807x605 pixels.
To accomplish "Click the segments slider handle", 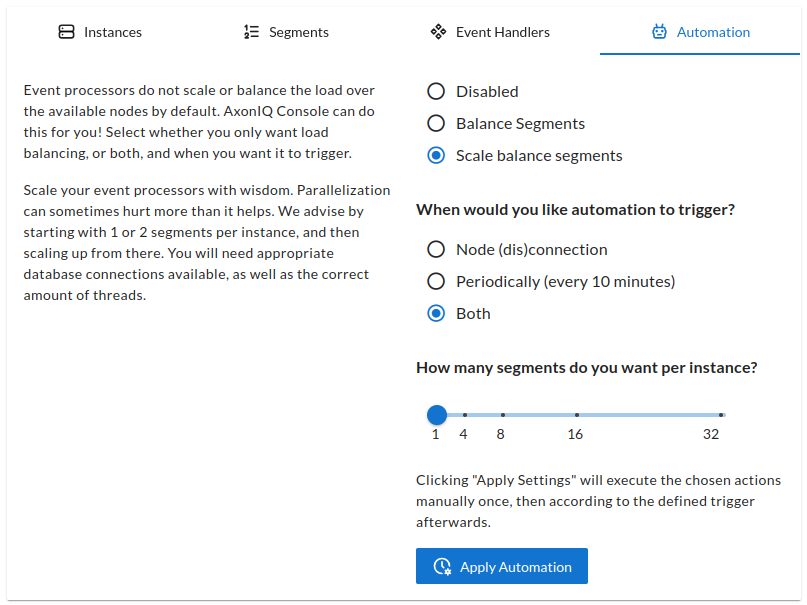I will [x=436, y=414].
